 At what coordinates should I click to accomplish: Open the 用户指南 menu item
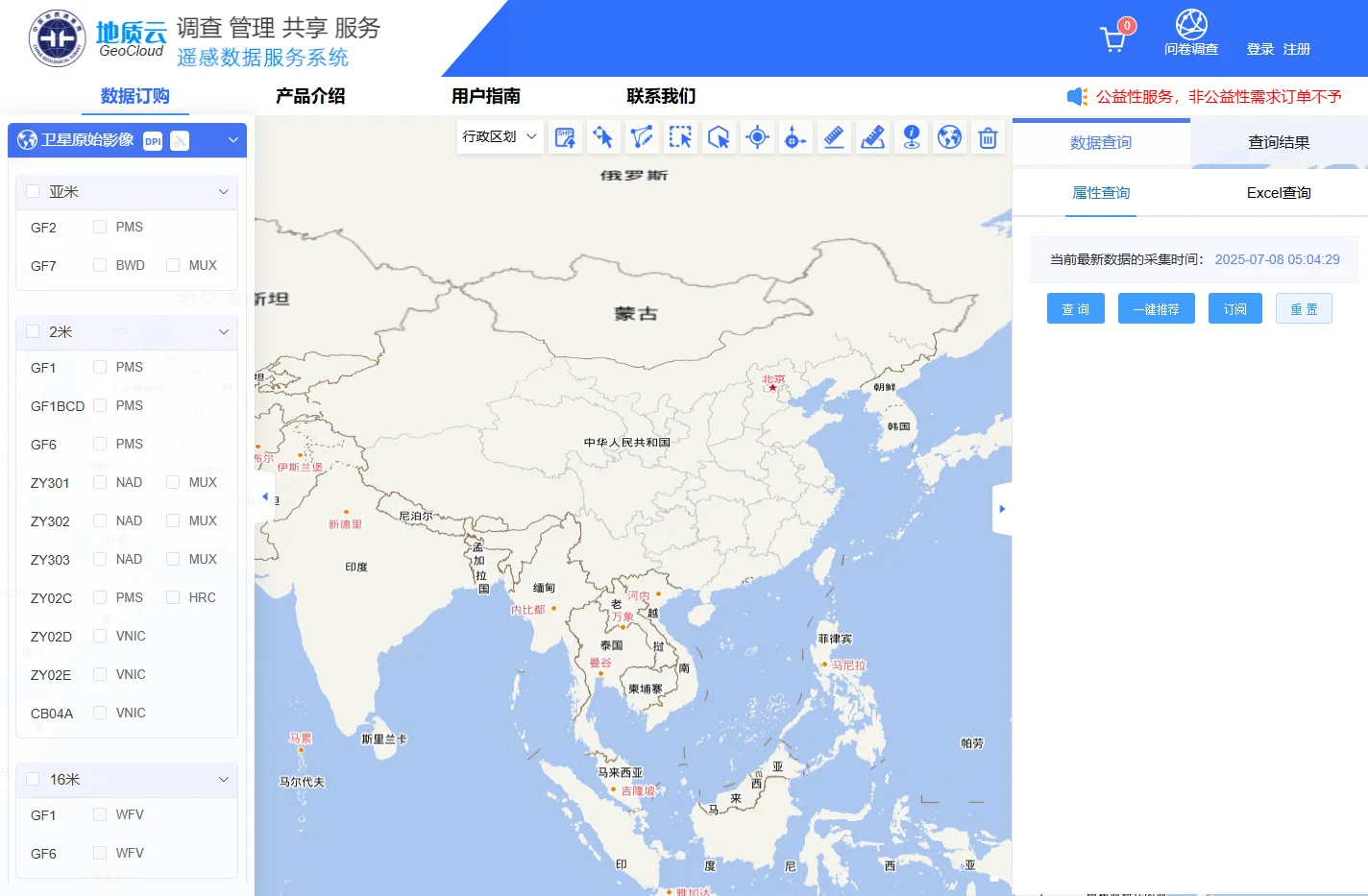point(486,96)
